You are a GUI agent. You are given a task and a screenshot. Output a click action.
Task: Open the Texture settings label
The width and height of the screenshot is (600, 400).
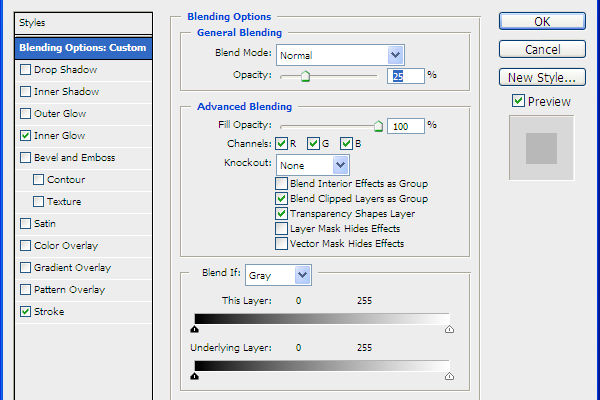64,202
